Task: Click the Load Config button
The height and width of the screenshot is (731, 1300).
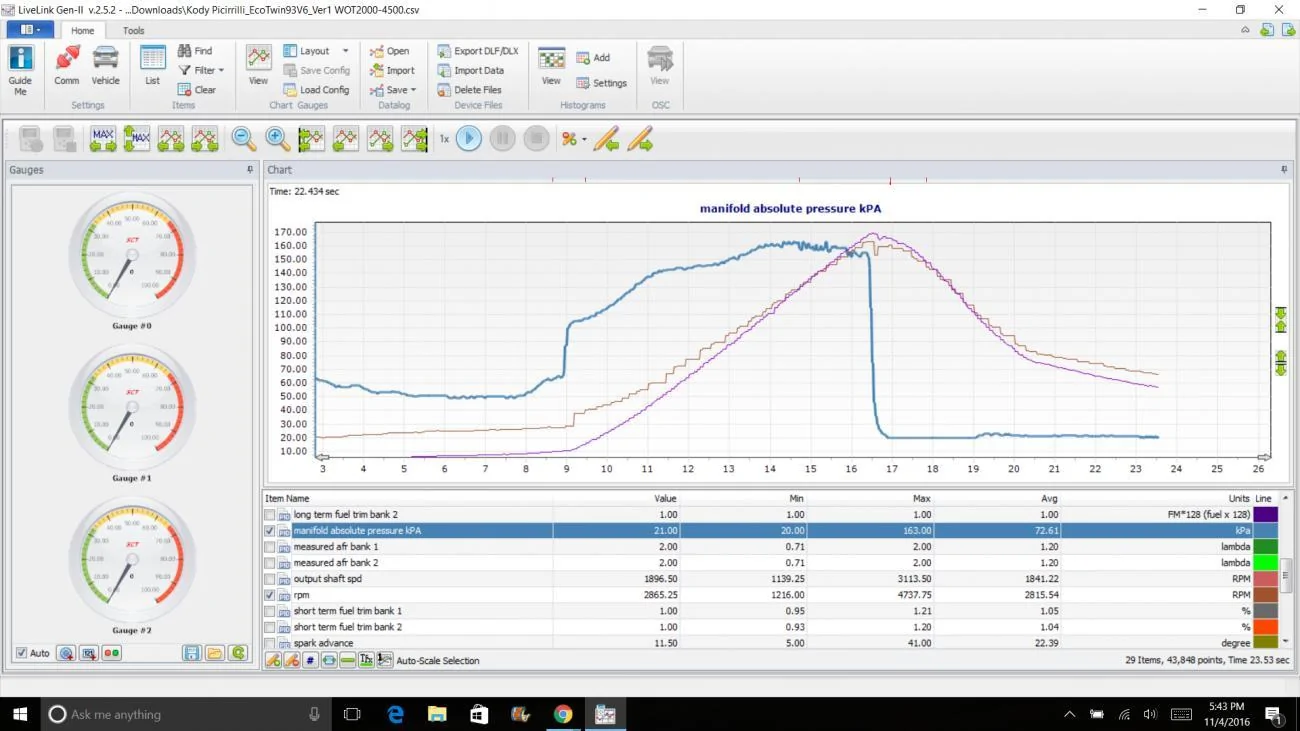Action: click(x=316, y=90)
